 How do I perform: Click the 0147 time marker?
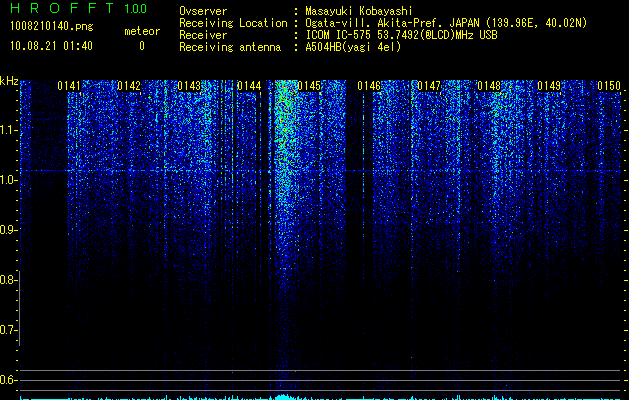click(429, 86)
